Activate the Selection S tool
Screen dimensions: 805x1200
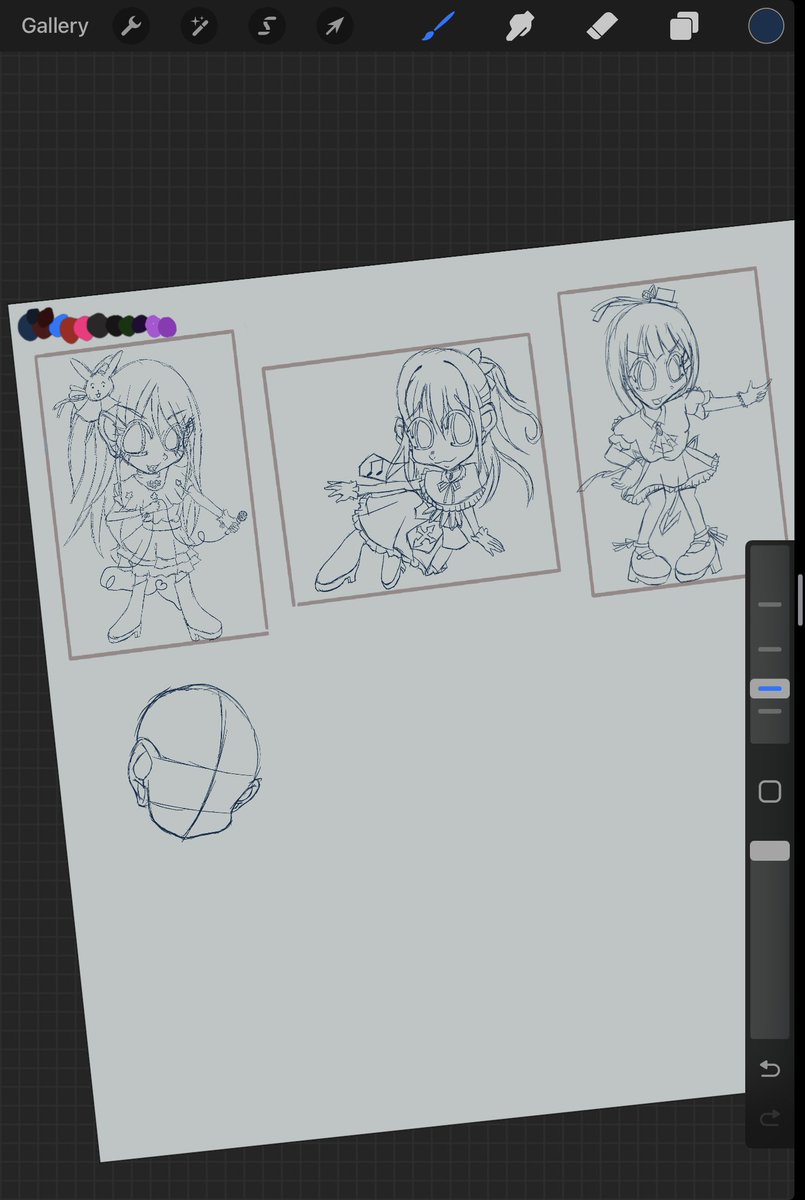click(267, 26)
